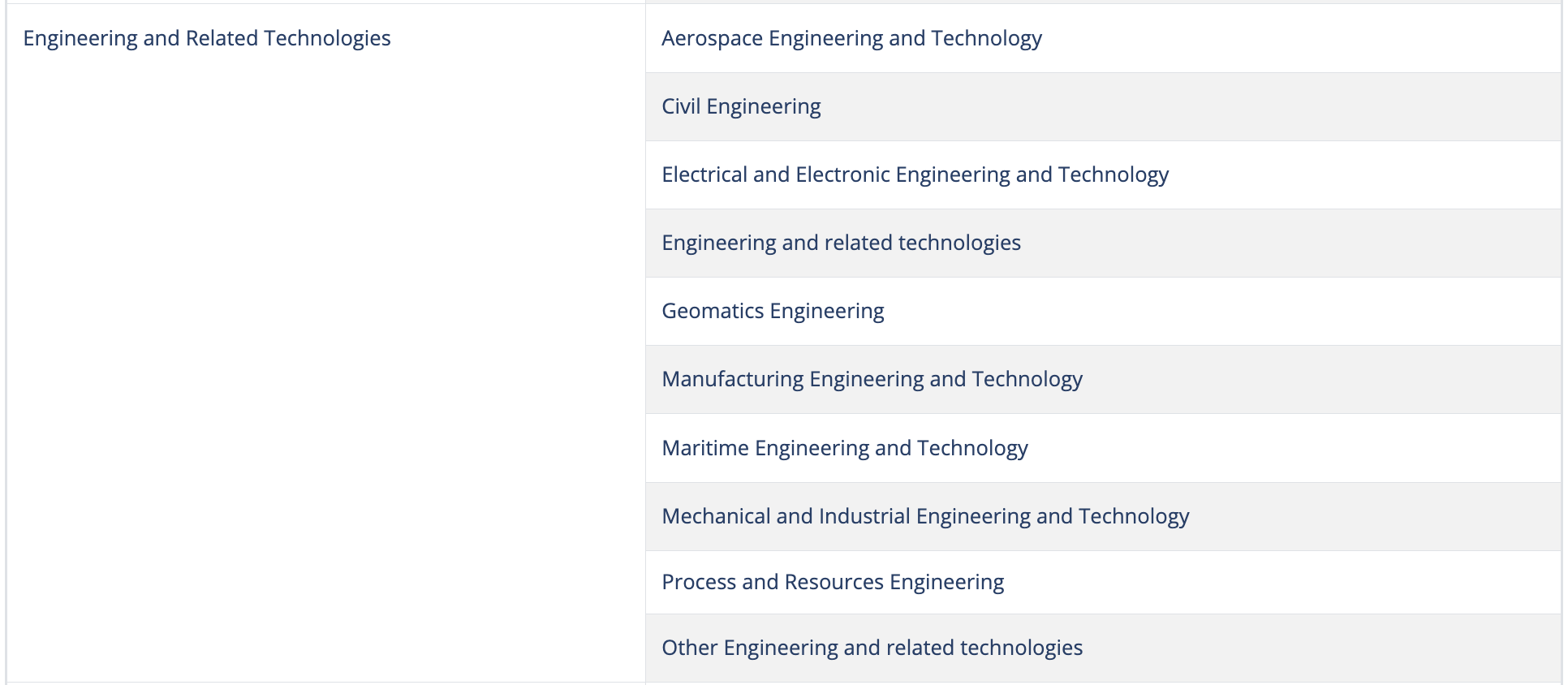Click the word Other in the last row

pos(689,648)
